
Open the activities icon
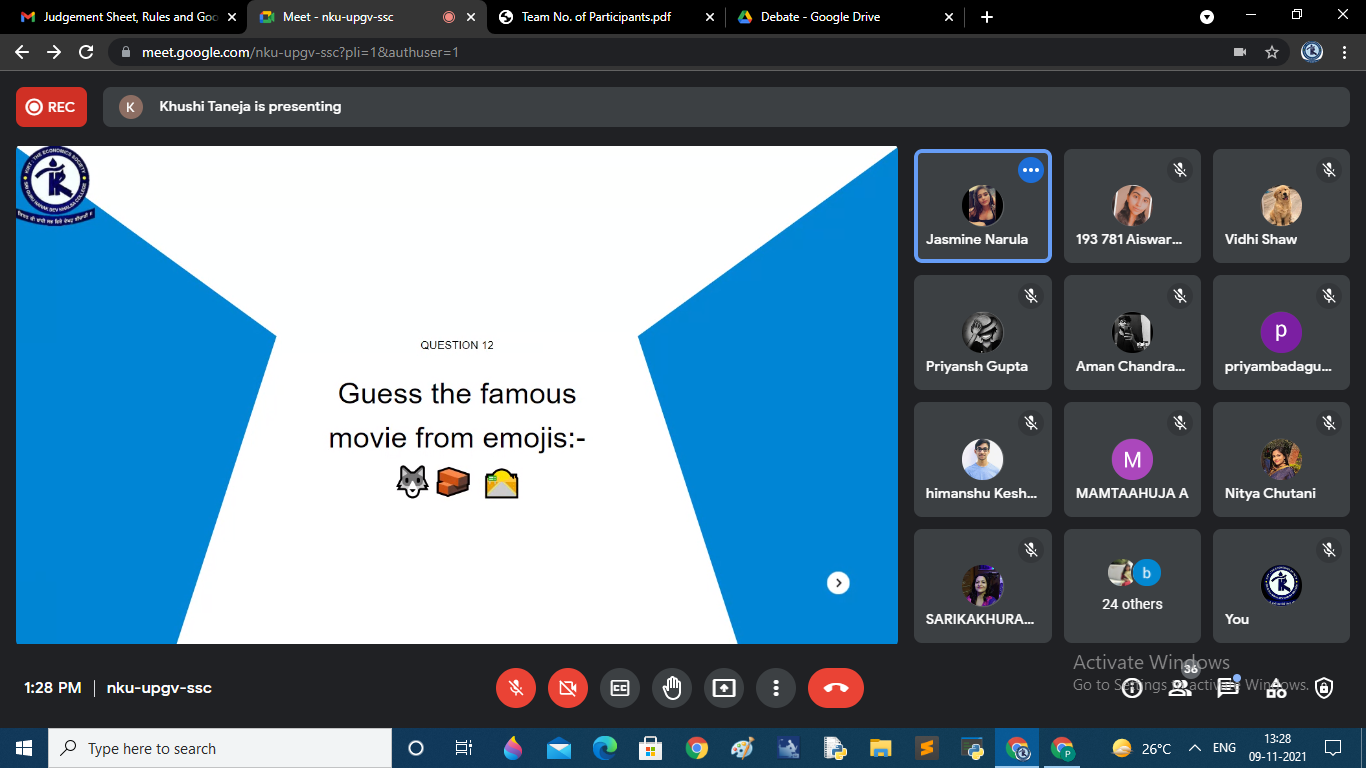[1276, 688]
